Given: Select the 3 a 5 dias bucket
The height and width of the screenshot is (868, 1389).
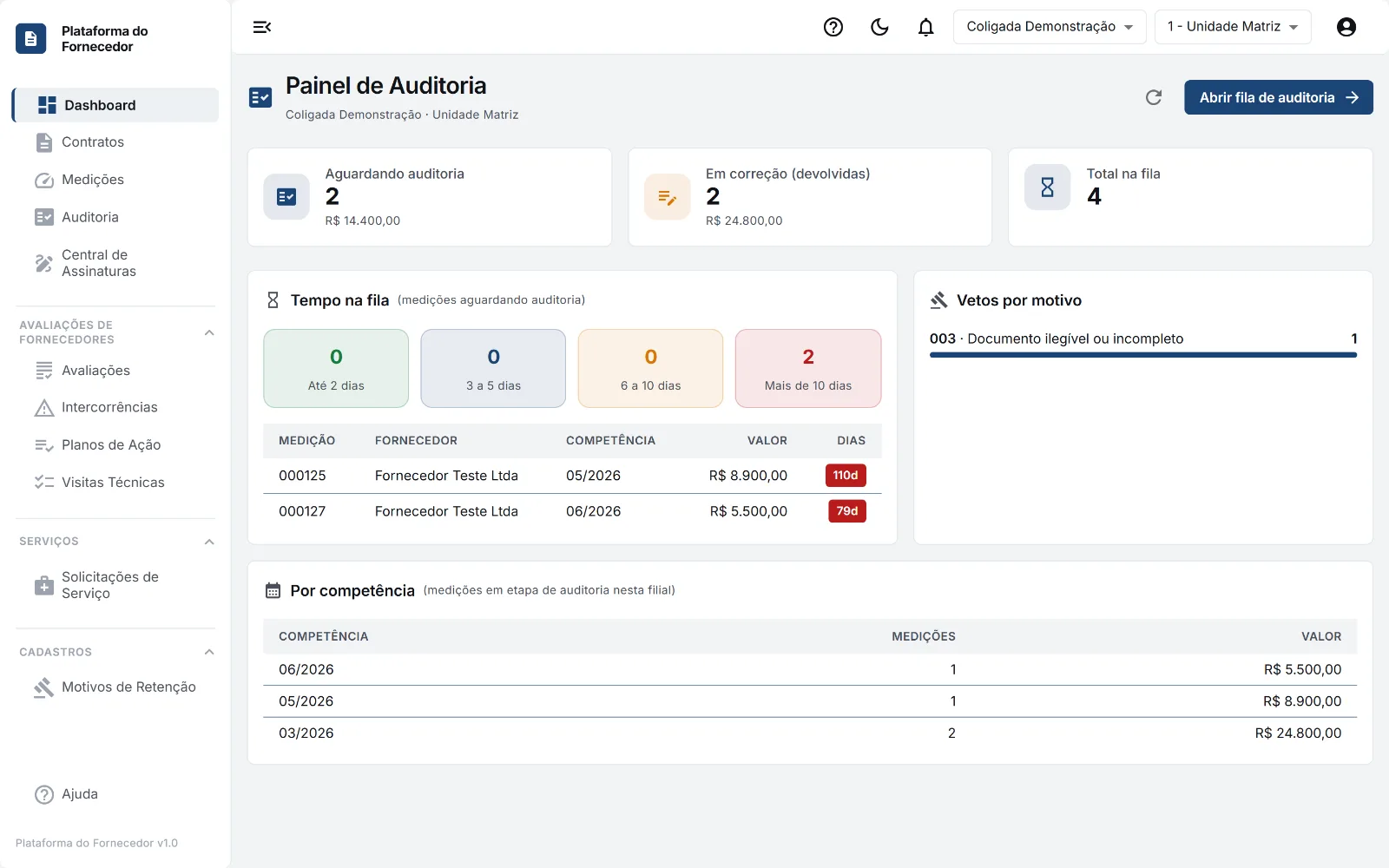Looking at the screenshot, I should tap(493, 368).
